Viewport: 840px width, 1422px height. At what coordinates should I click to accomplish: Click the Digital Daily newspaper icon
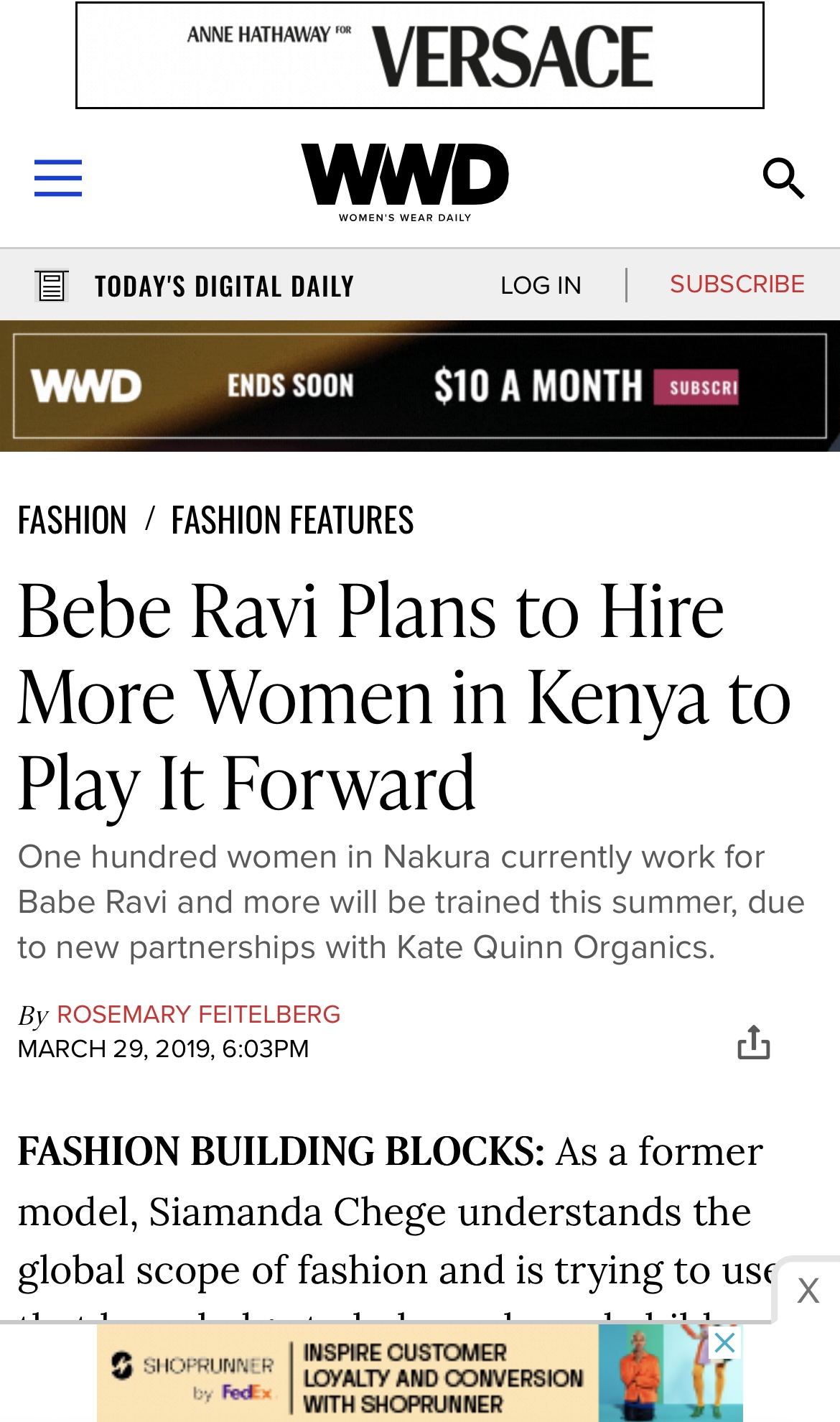pos(52,286)
